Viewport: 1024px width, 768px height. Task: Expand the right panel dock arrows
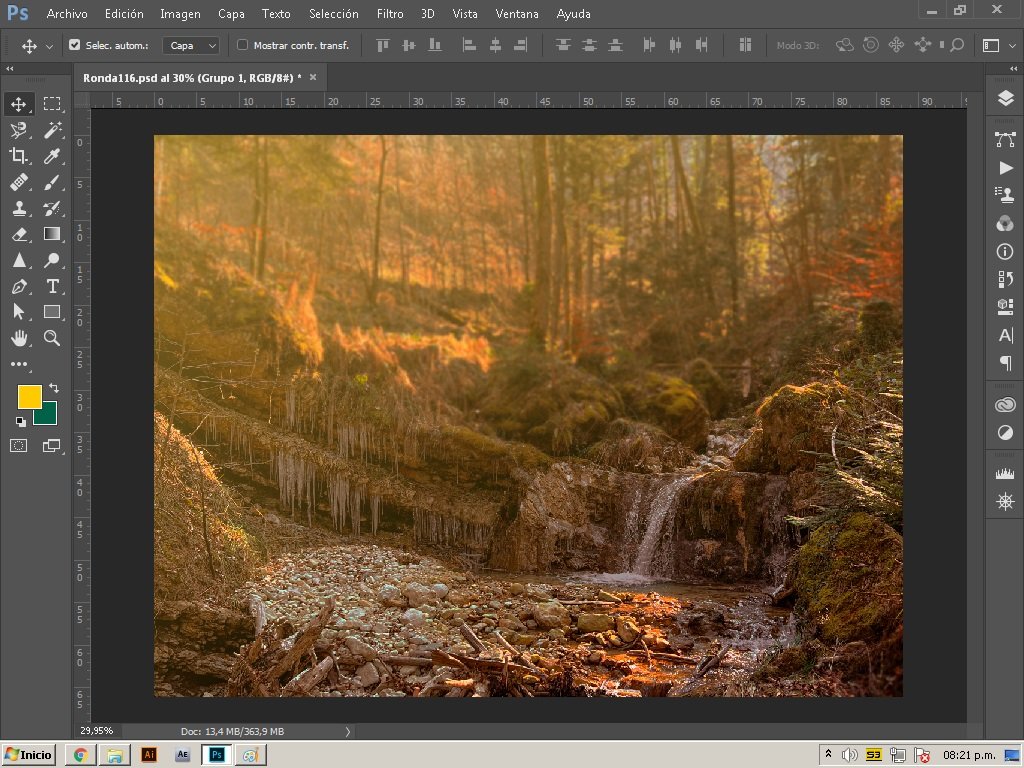1014,68
